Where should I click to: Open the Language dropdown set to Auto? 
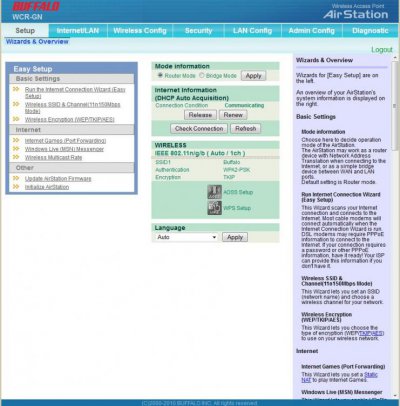[x=186, y=237]
